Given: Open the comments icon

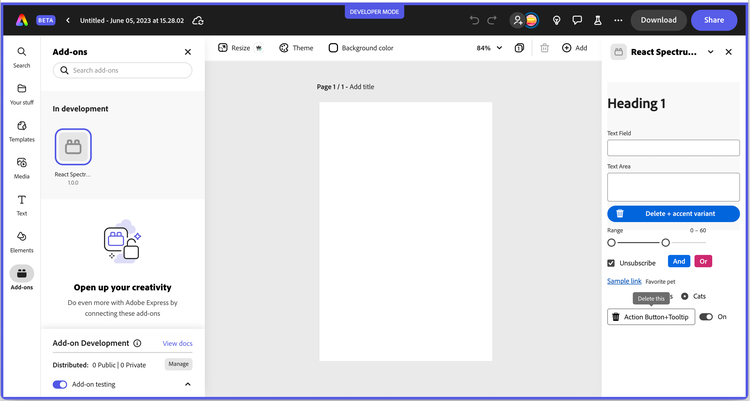Looking at the screenshot, I should point(577,20).
